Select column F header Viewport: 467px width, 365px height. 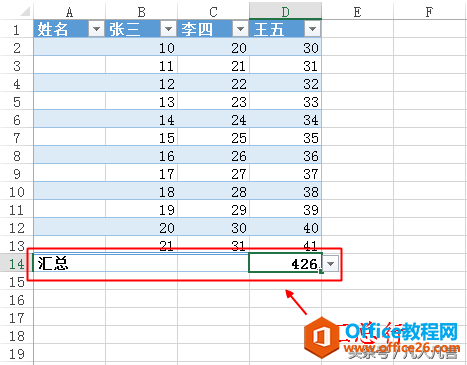pyautogui.click(x=429, y=12)
